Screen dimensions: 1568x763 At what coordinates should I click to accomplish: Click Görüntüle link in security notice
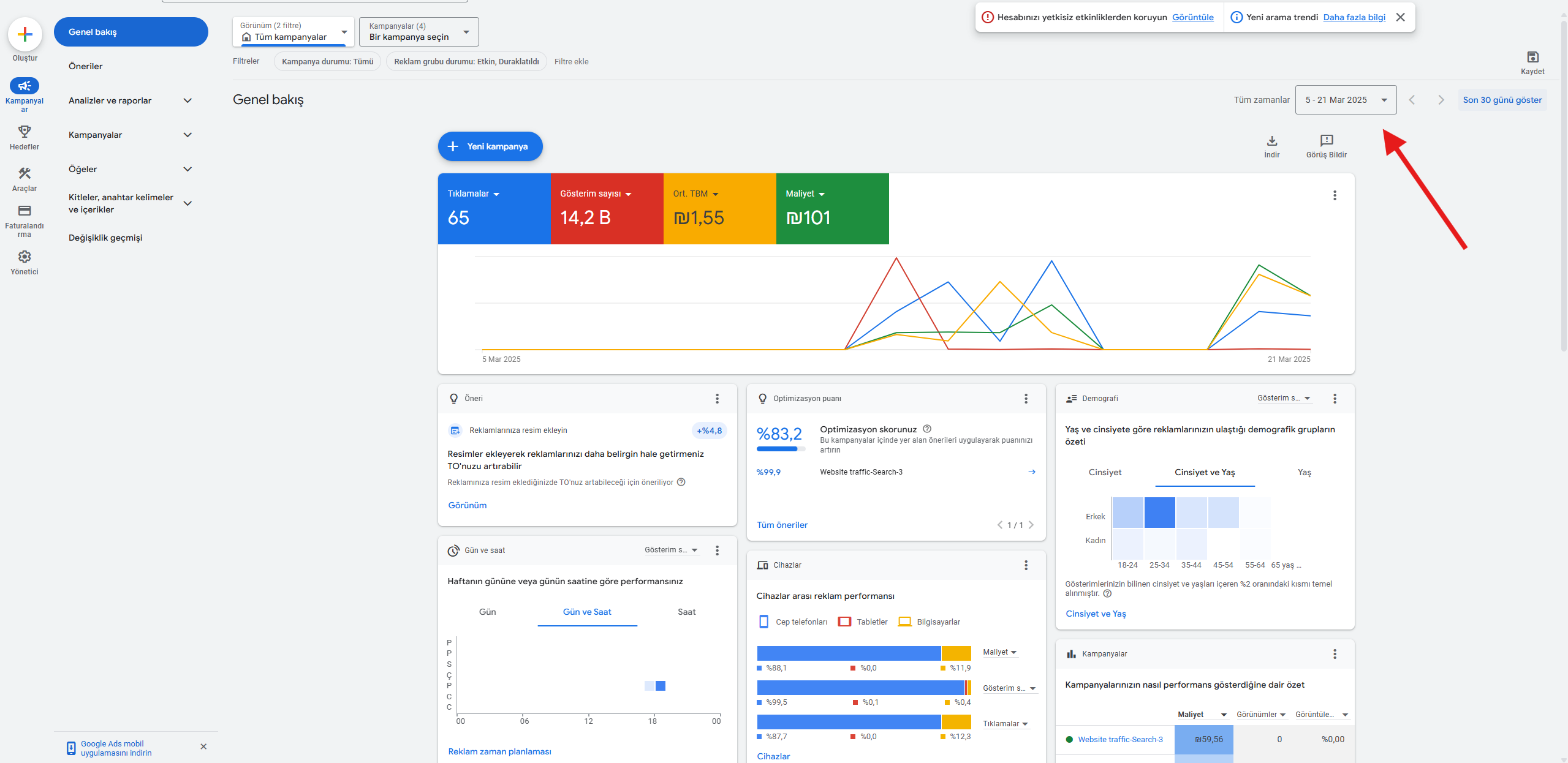pos(1192,17)
